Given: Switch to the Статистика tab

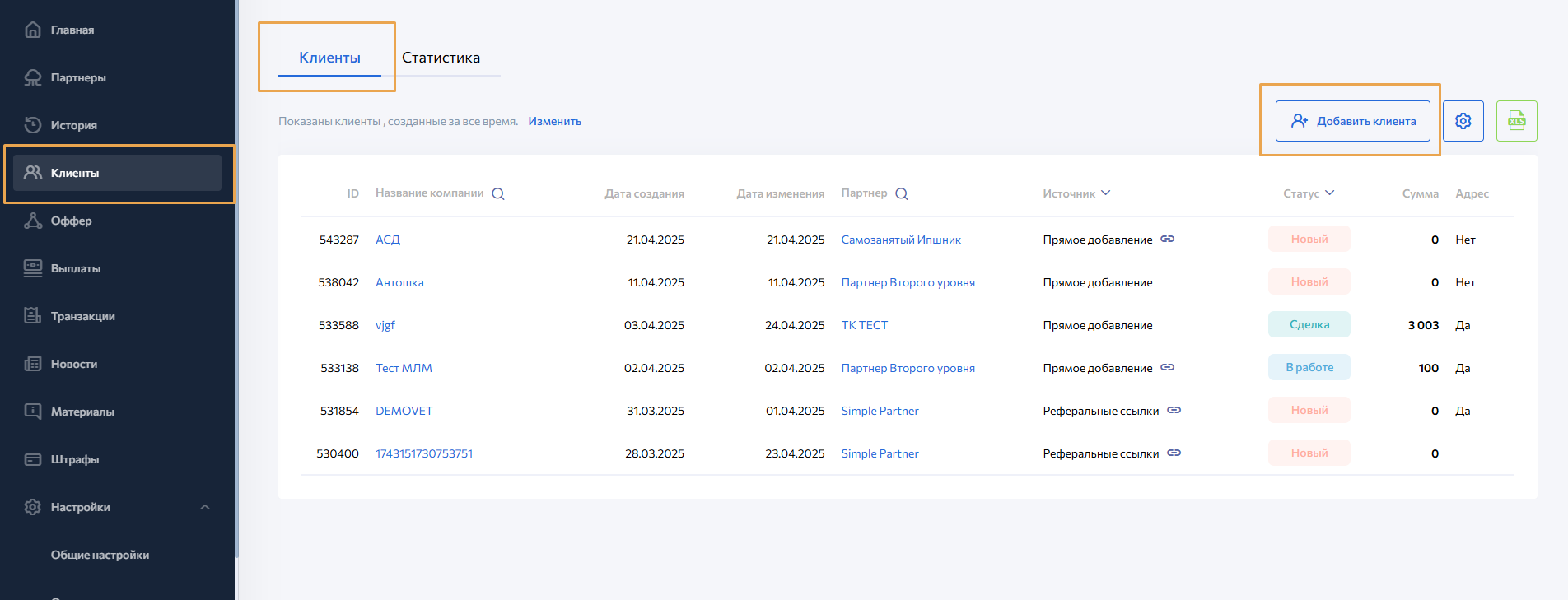Looking at the screenshot, I should point(441,58).
